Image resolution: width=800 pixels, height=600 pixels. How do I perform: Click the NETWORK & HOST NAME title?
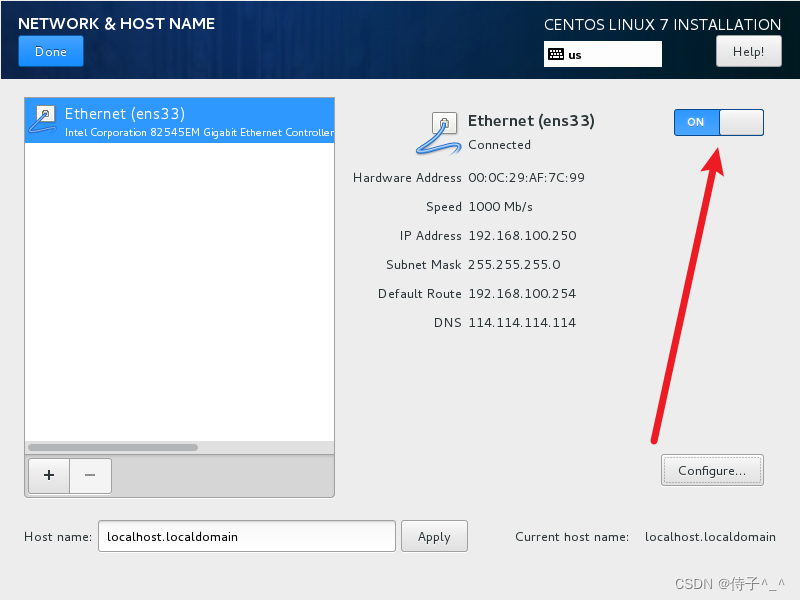coord(116,23)
